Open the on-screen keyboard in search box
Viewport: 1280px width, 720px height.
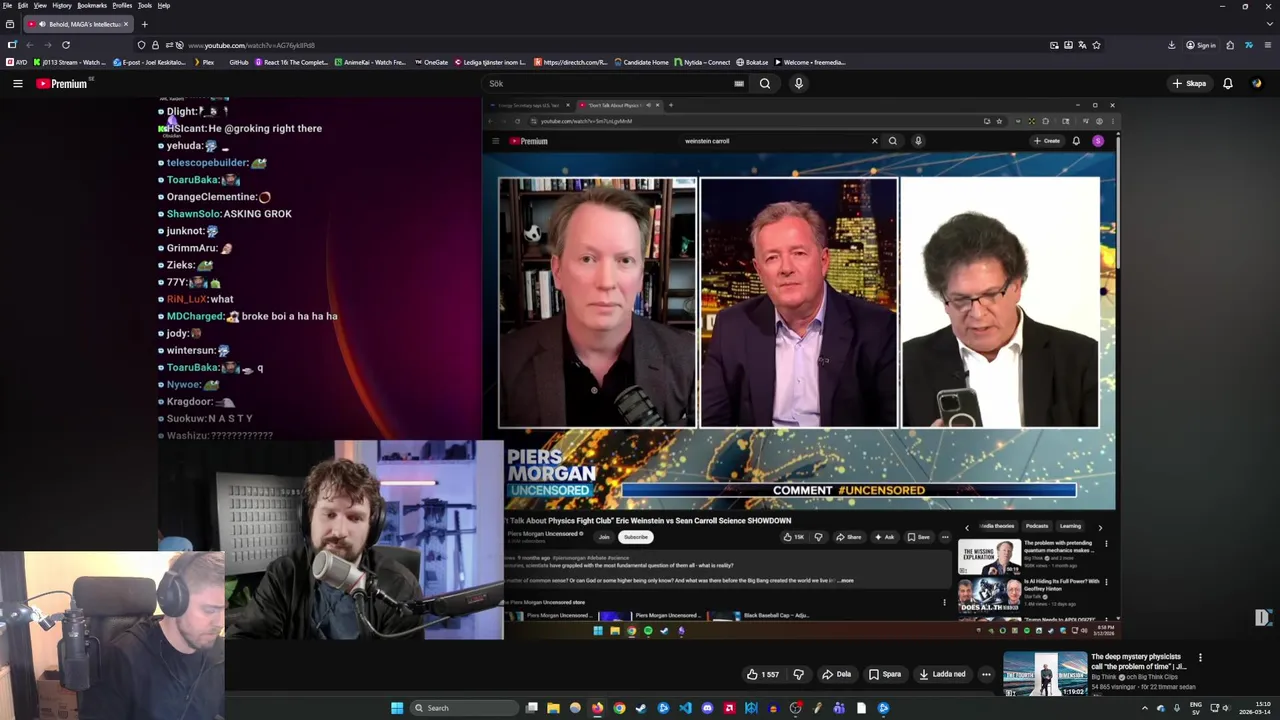point(739,84)
